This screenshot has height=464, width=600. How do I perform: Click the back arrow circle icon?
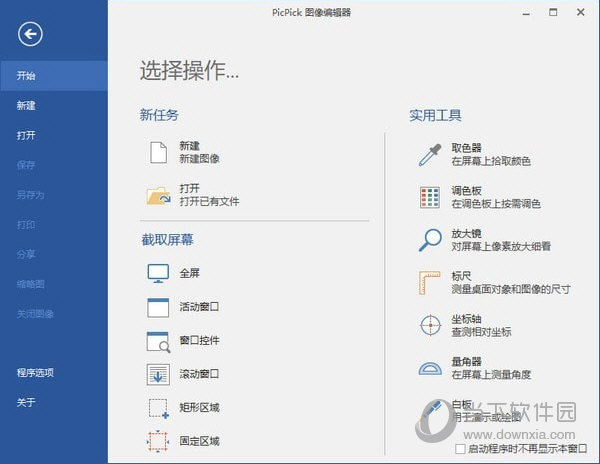(30, 34)
